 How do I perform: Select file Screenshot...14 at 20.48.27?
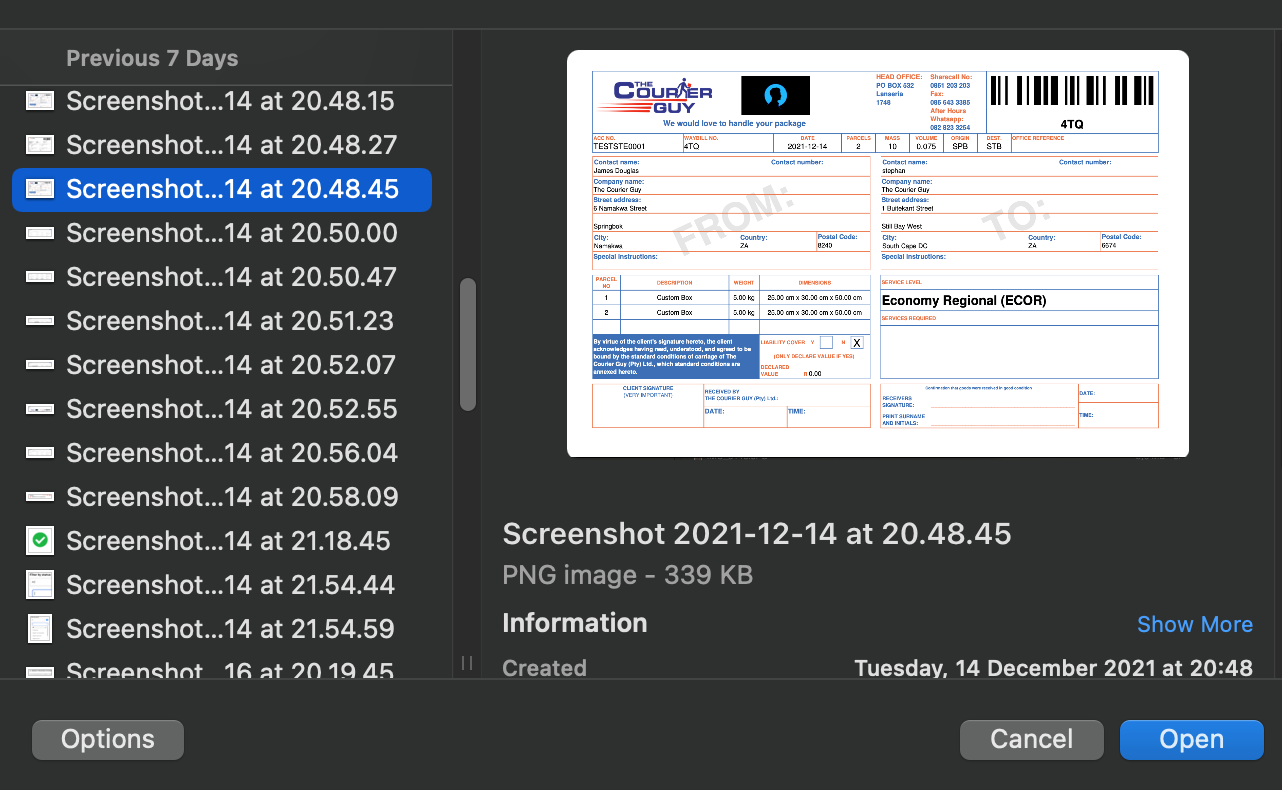tap(221, 145)
